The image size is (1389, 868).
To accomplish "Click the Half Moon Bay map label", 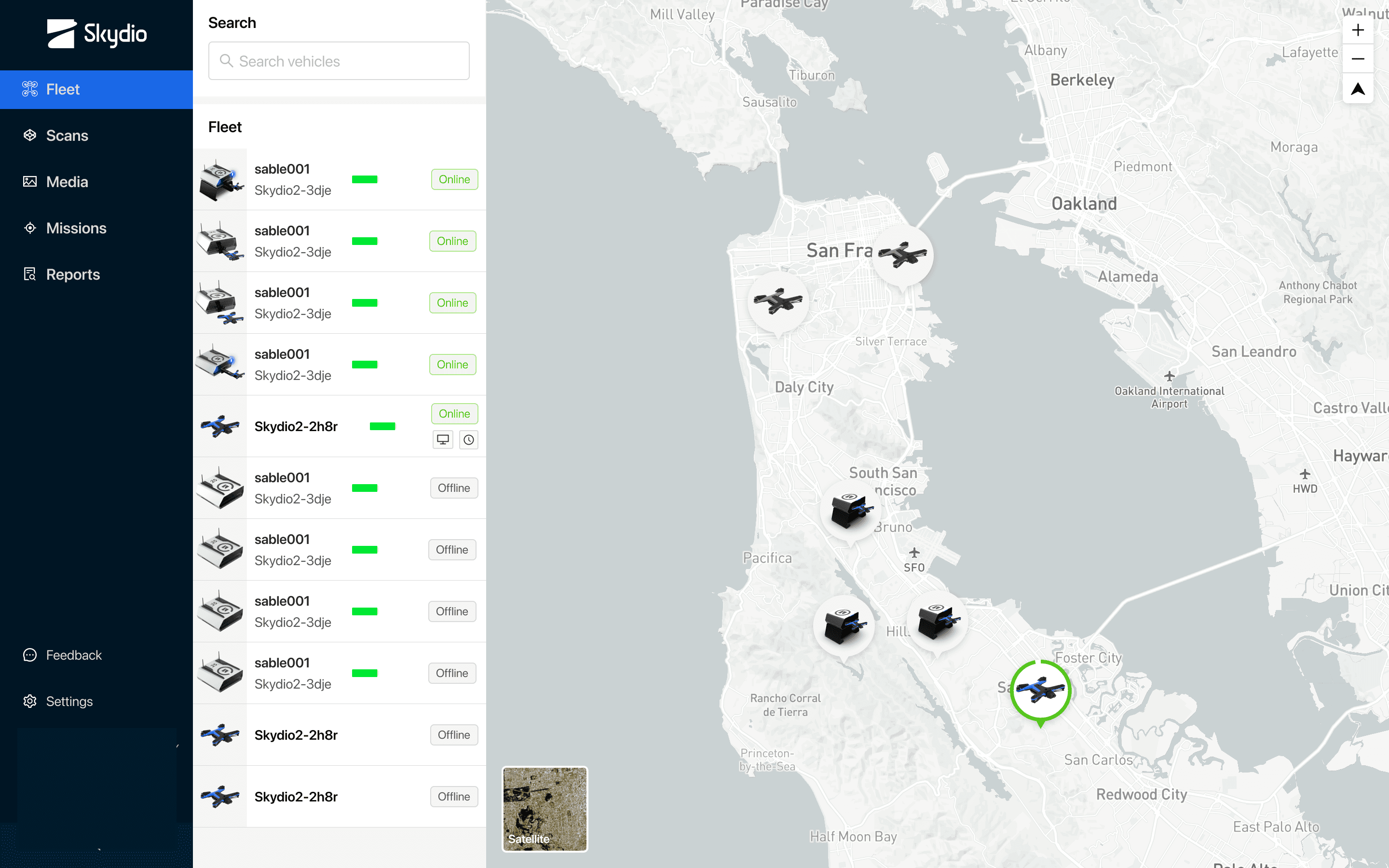I will (x=854, y=837).
